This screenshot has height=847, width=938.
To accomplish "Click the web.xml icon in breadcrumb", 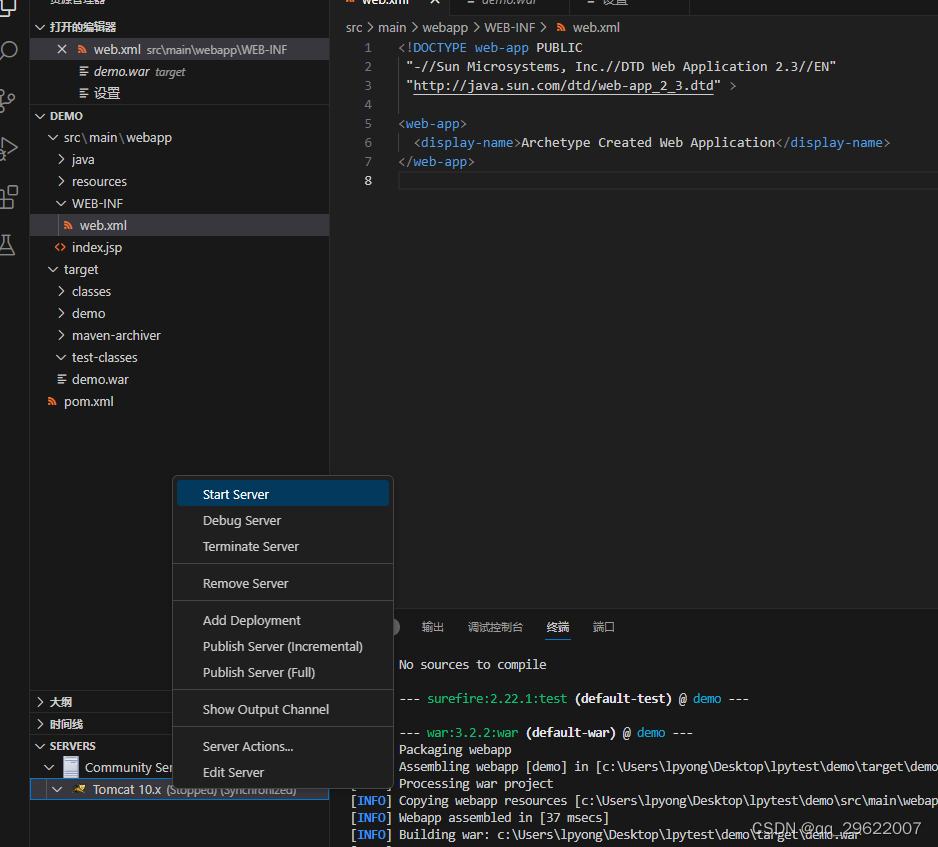I will tap(561, 28).
